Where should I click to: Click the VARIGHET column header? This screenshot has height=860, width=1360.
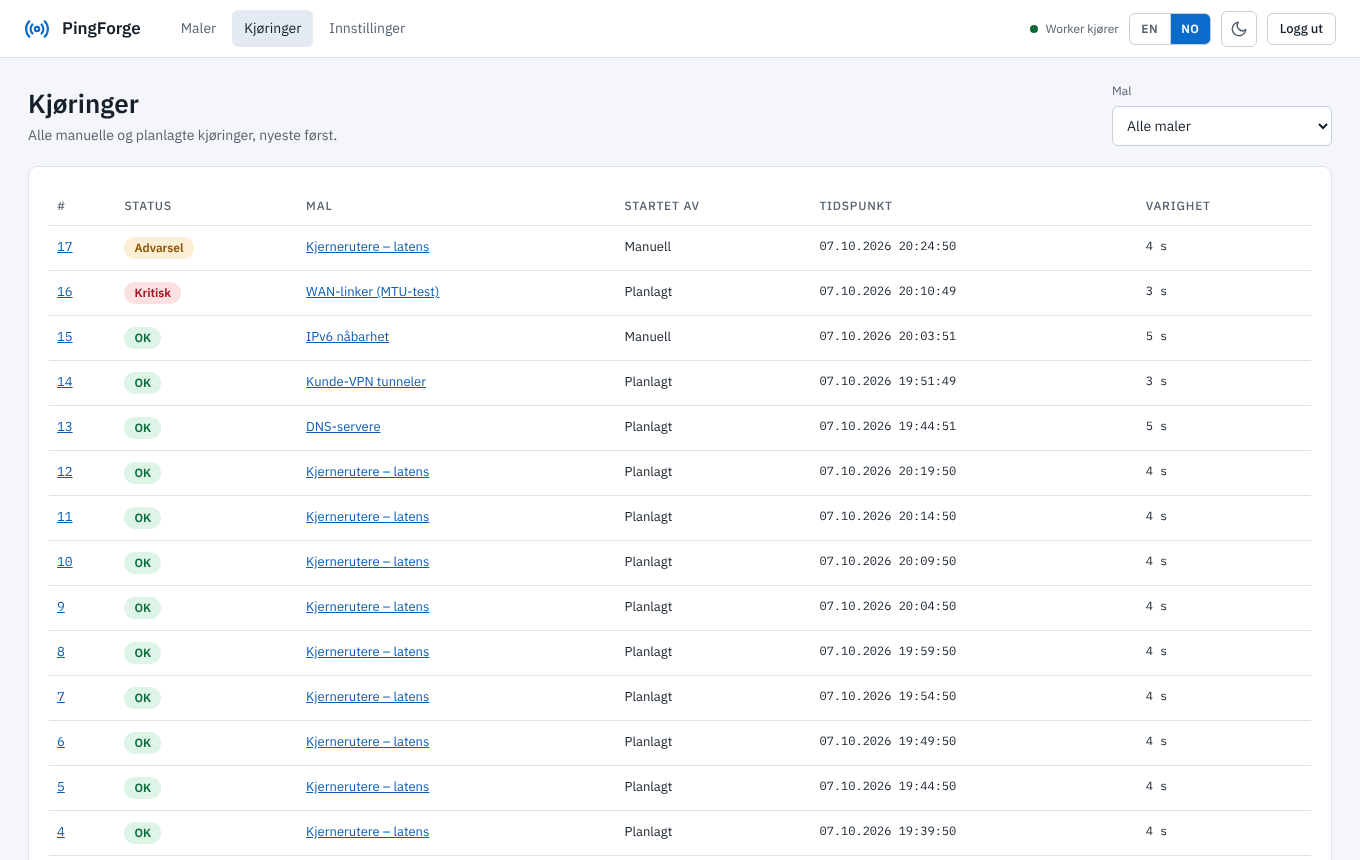click(1178, 206)
